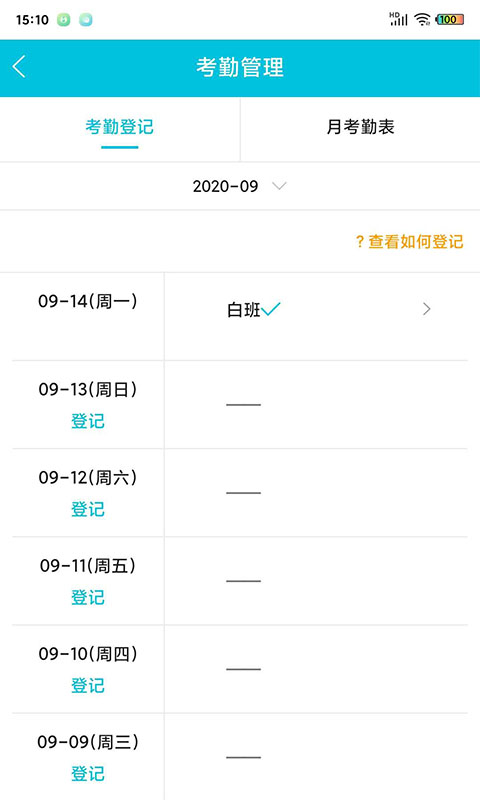Click 登记 under 09-12(周六)
The height and width of the screenshot is (800, 480).
pos(88,509)
